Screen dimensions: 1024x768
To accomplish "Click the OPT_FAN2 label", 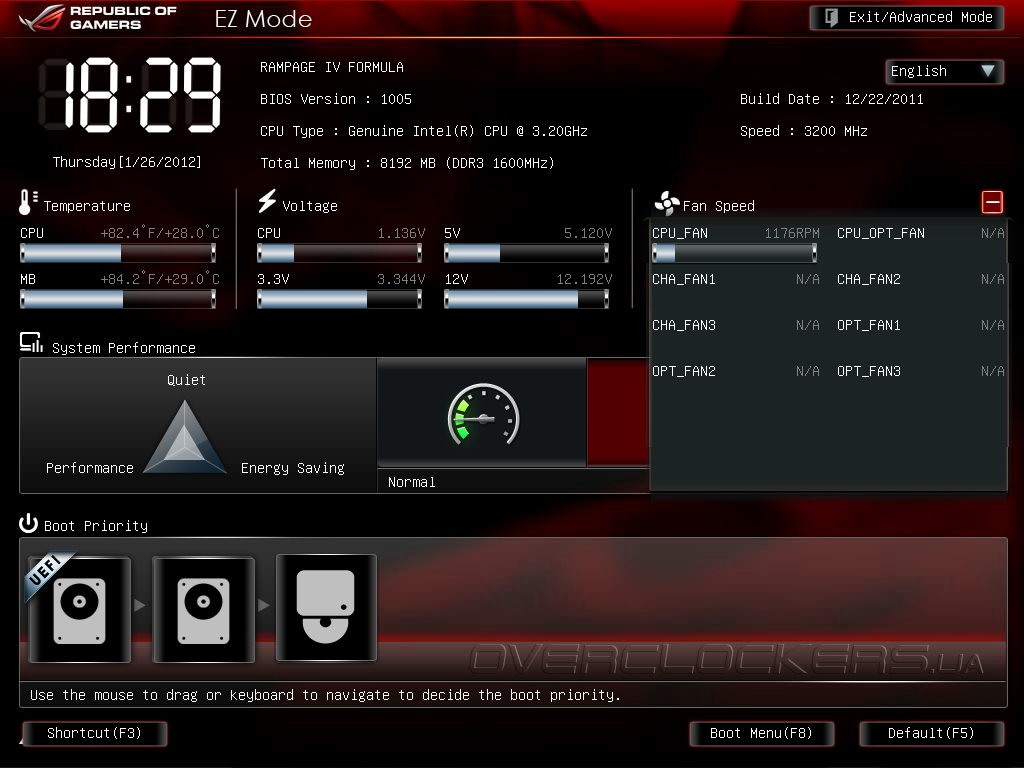I will (684, 372).
